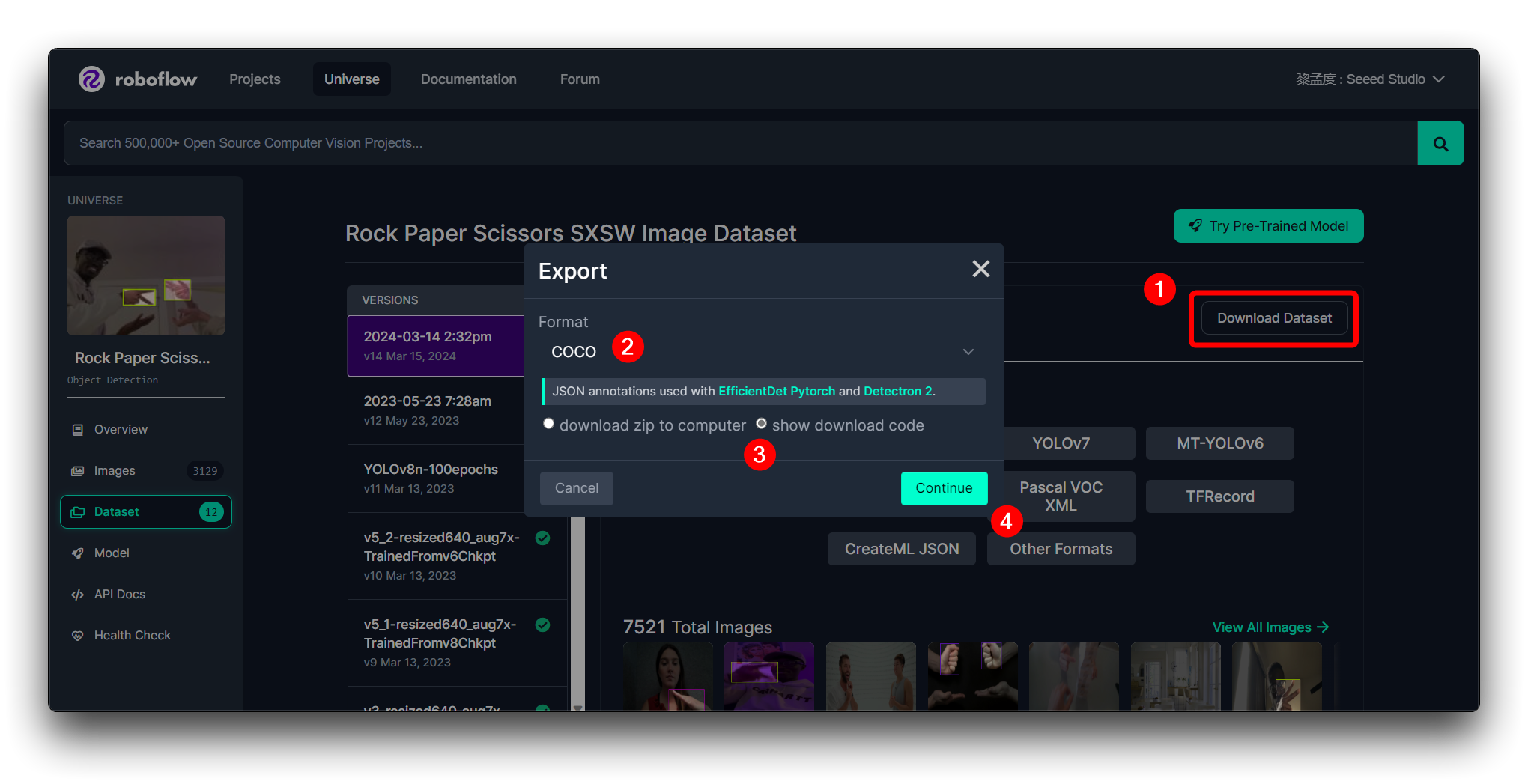Open the purple-tinted image thumbnail
The width and height of the screenshot is (1528, 784).
point(769,677)
